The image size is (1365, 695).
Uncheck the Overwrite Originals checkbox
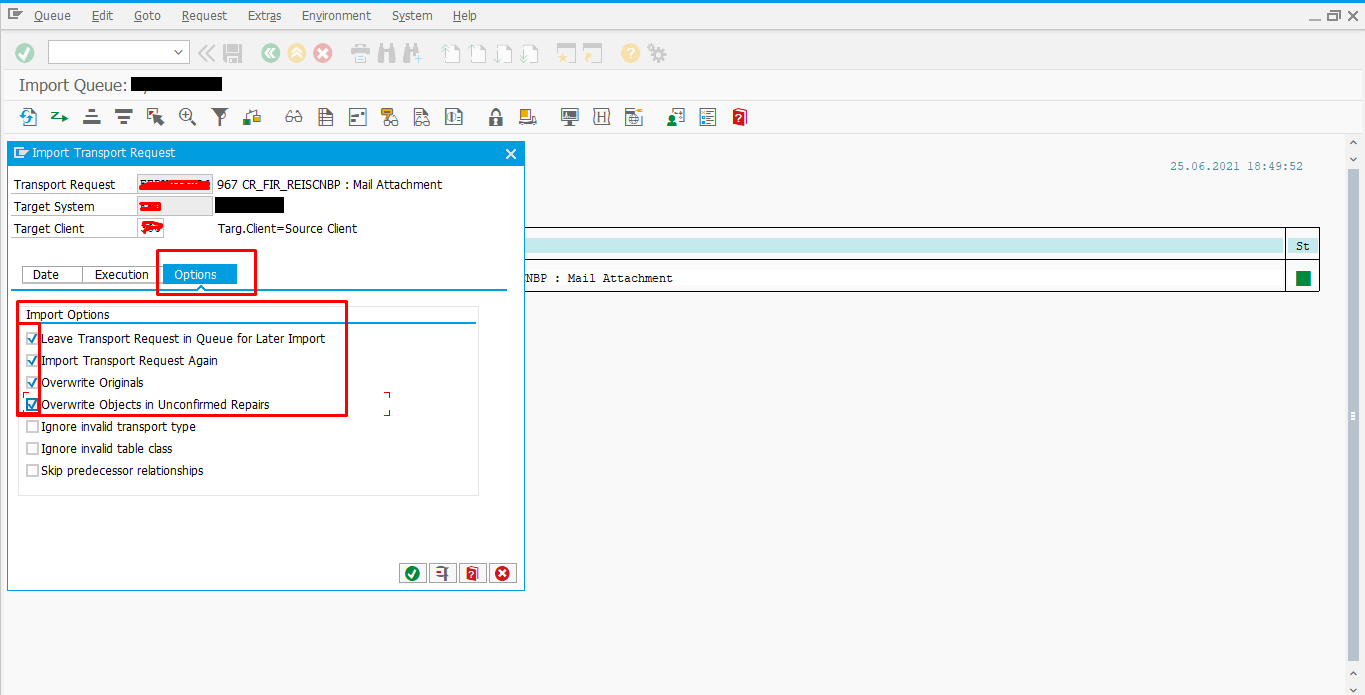pyautogui.click(x=32, y=383)
